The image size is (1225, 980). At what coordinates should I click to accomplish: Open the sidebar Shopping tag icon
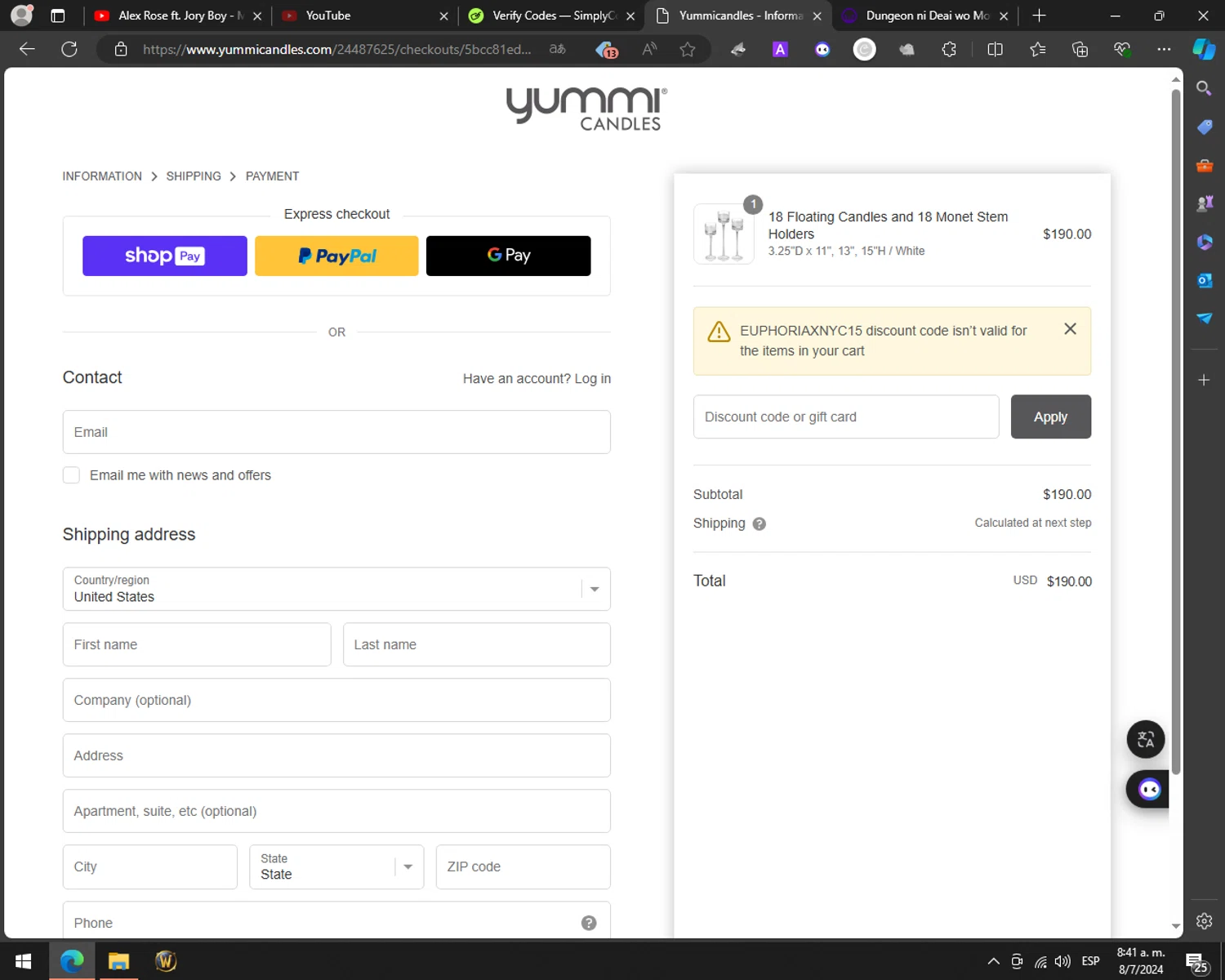1204,127
